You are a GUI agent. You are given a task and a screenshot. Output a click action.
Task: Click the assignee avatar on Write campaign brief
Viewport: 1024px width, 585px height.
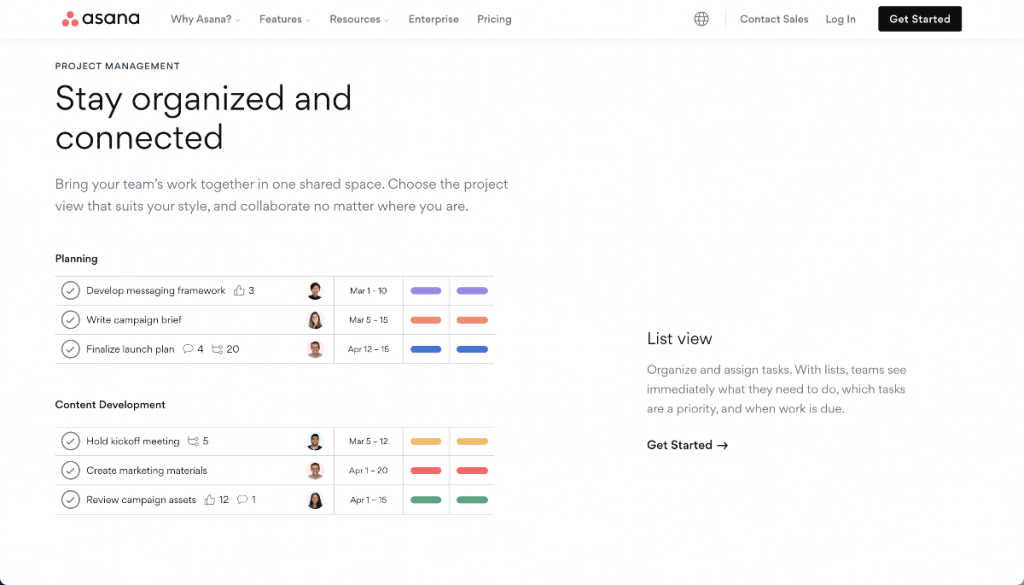(x=316, y=319)
